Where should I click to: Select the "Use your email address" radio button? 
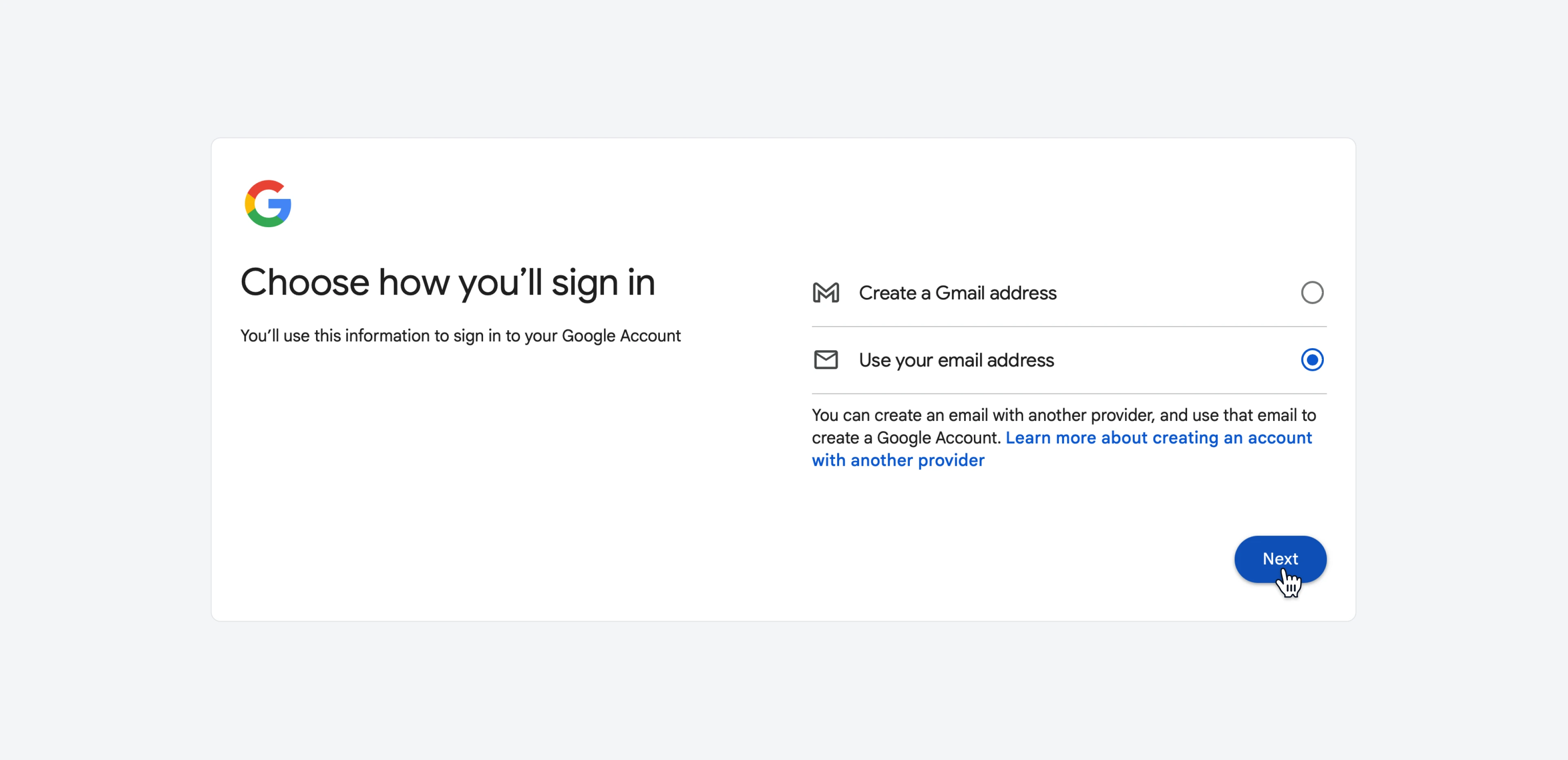tap(1312, 360)
